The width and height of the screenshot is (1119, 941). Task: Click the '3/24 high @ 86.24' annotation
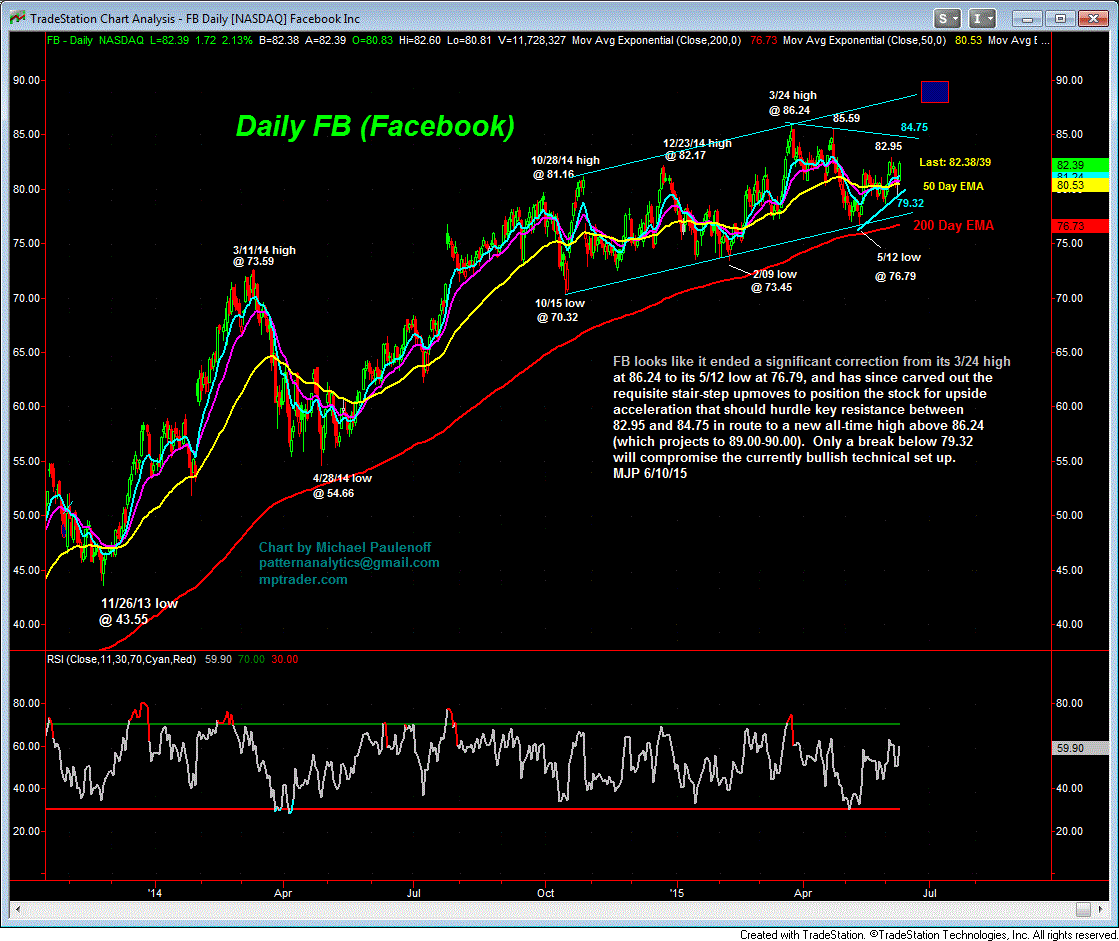[792, 103]
